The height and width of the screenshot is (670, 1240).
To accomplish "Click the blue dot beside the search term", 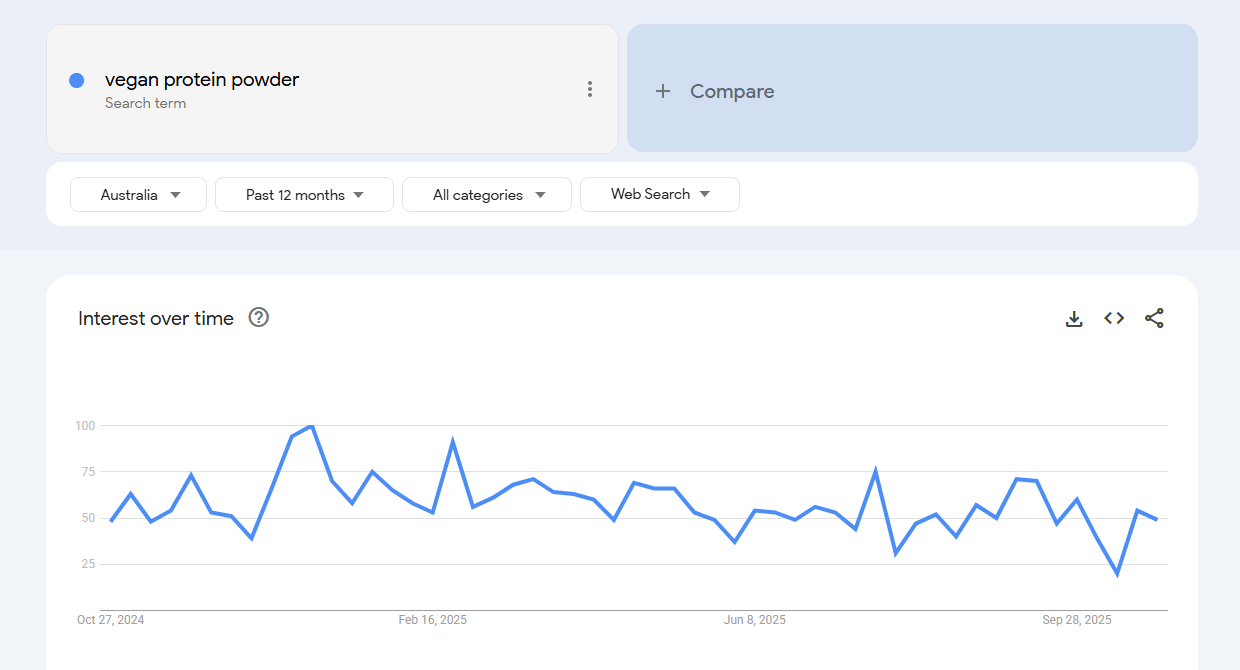I will 77,81.
